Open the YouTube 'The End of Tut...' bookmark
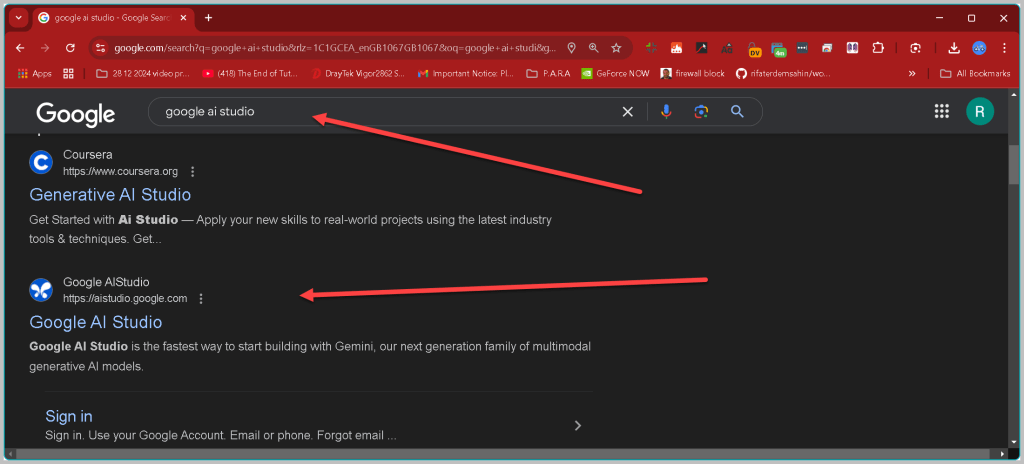The image size is (1024, 464). tap(249, 73)
